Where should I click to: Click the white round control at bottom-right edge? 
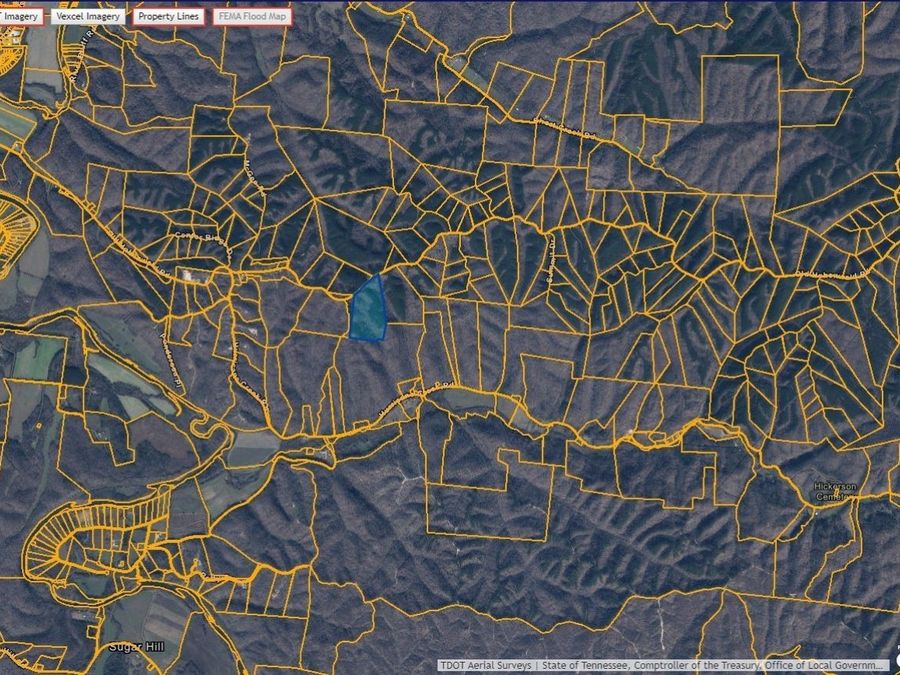[x=897, y=661]
